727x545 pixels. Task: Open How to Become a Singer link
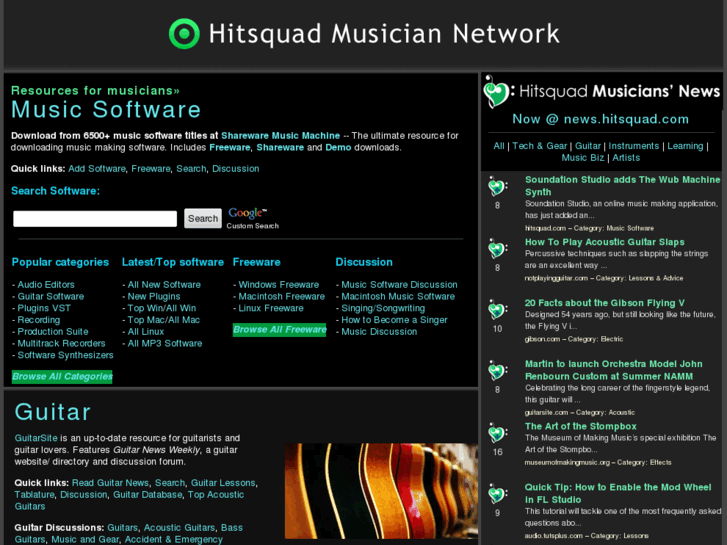tap(394, 320)
